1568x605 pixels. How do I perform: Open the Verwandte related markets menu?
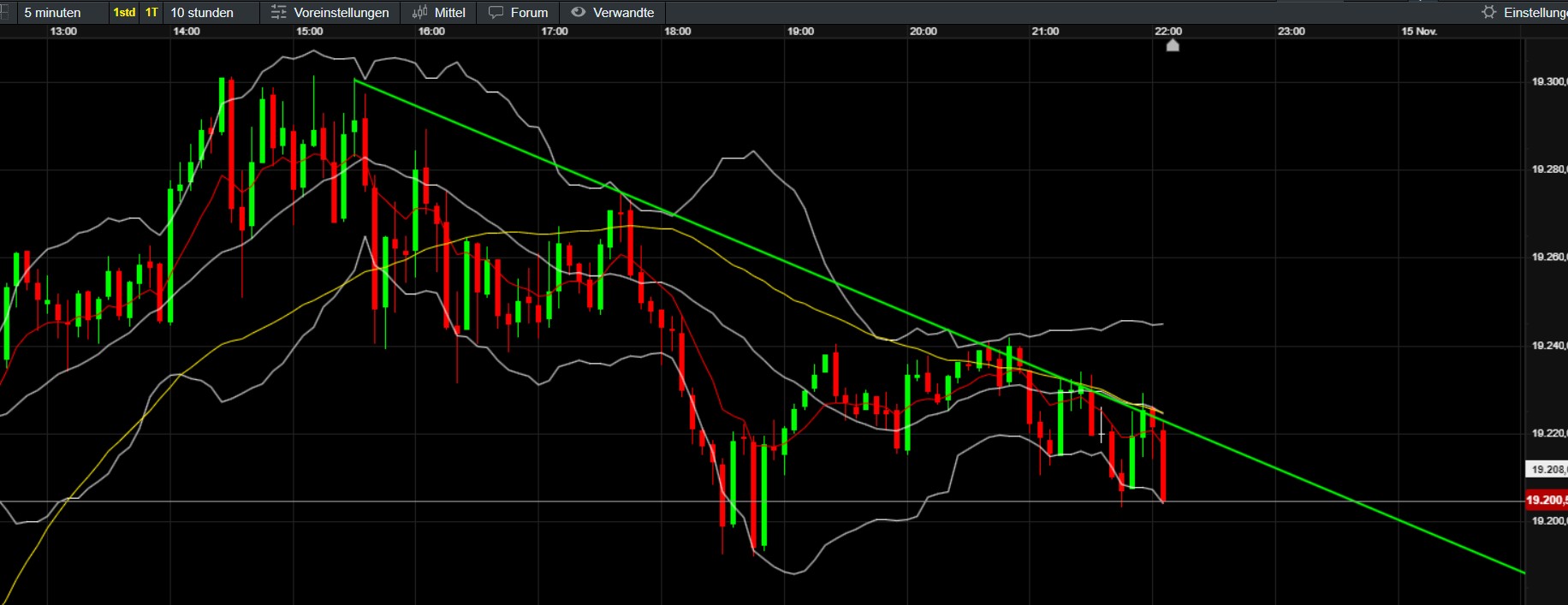click(x=623, y=12)
